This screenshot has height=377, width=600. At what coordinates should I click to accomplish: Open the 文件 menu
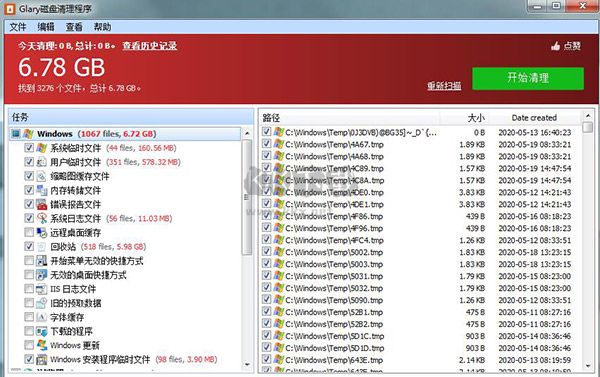point(18,27)
